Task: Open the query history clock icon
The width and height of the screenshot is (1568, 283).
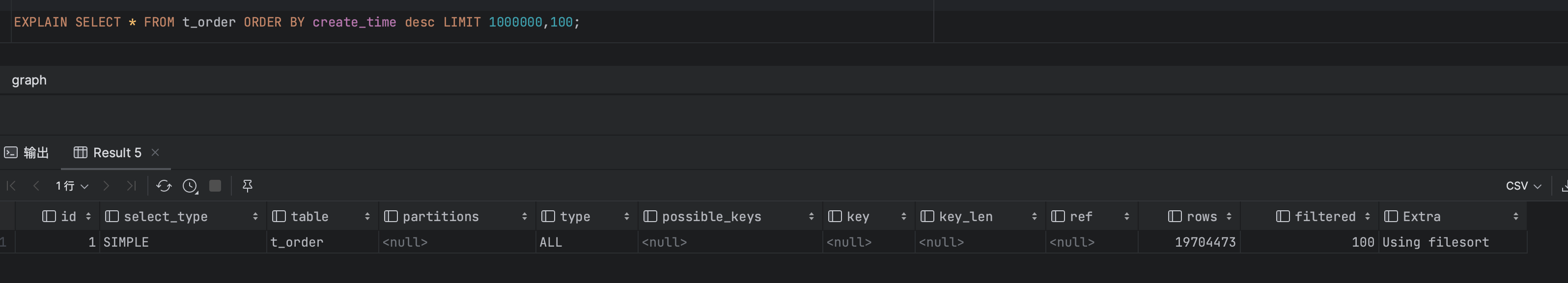Action: [x=190, y=186]
